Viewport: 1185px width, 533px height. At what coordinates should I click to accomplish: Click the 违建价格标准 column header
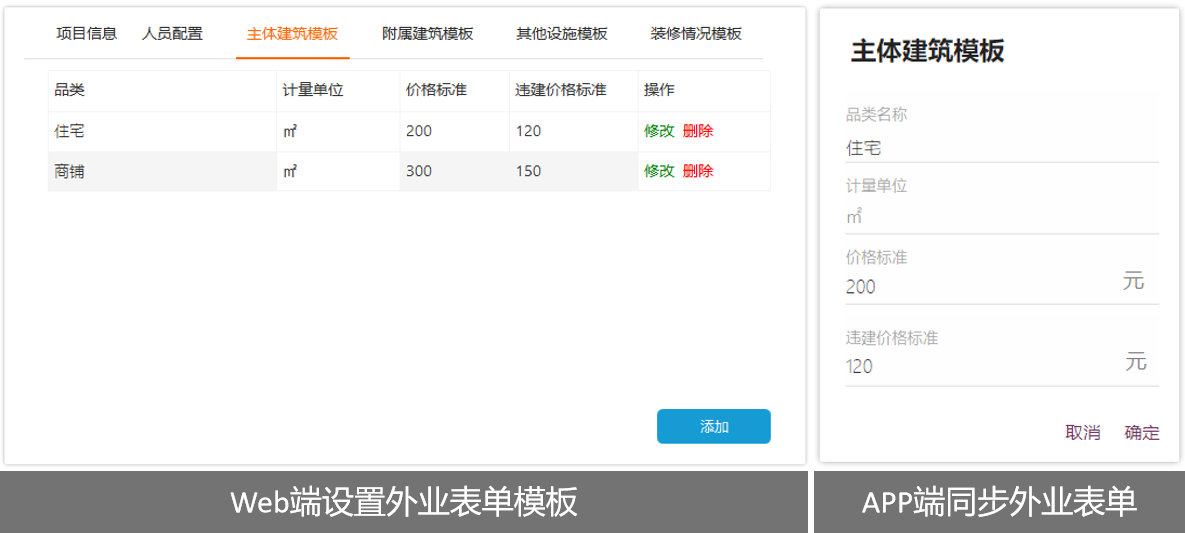click(561, 90)
